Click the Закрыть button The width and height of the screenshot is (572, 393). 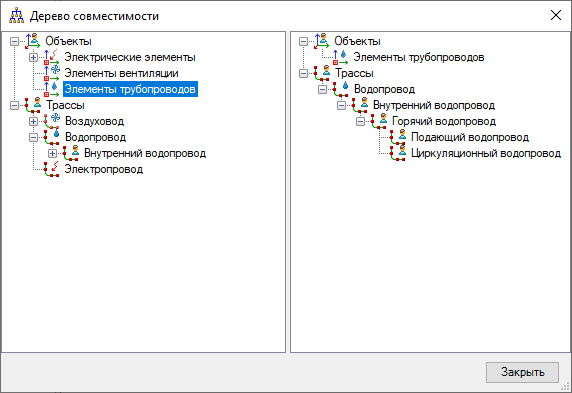click(522, 372)
